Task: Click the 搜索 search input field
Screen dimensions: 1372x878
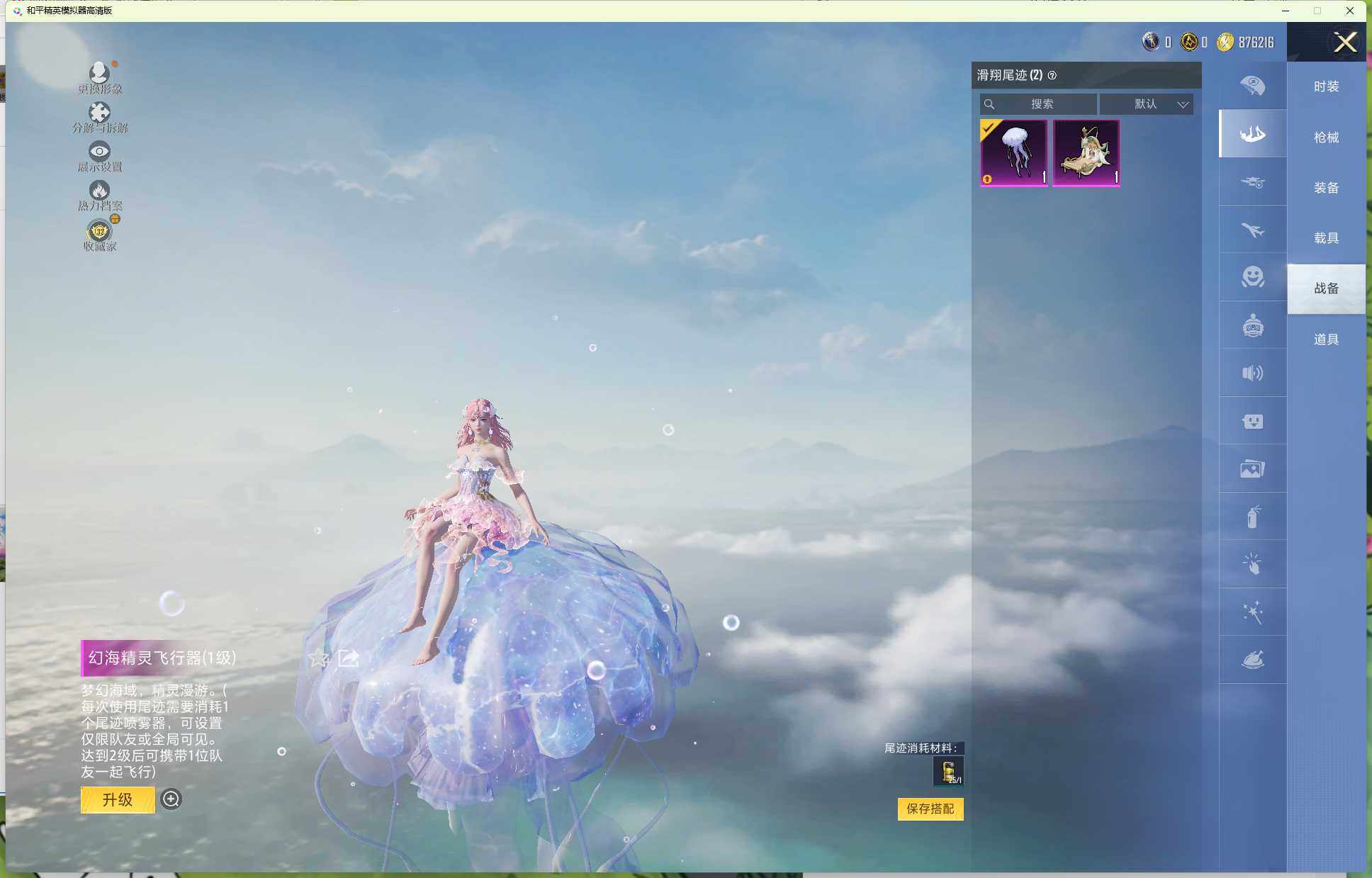Action: tap(1041, 104)
